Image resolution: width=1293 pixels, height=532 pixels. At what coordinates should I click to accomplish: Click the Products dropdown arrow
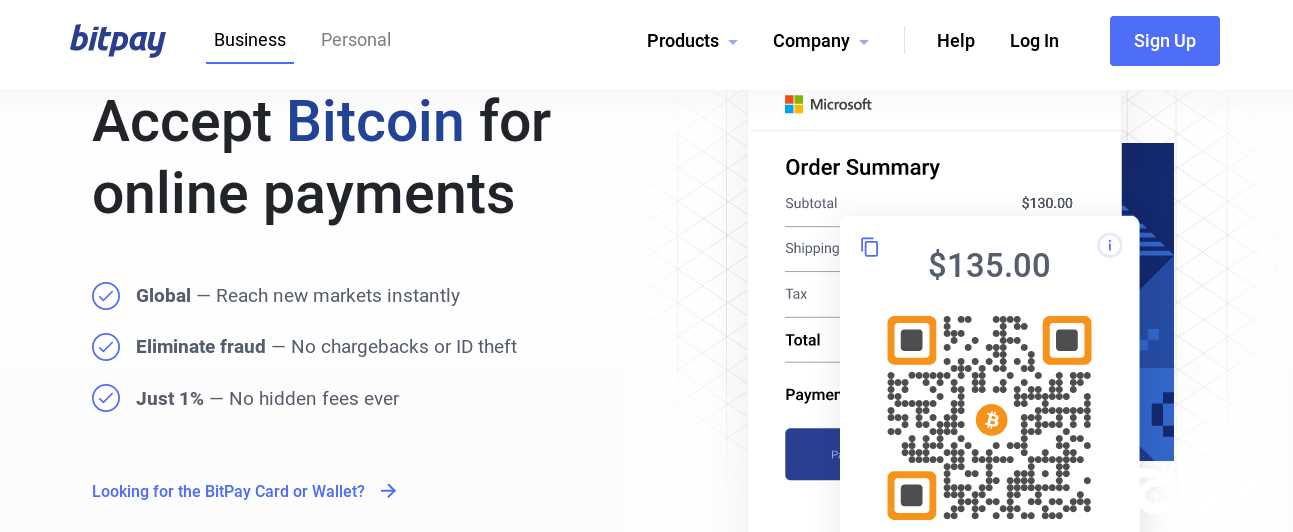tap(733, 43)
